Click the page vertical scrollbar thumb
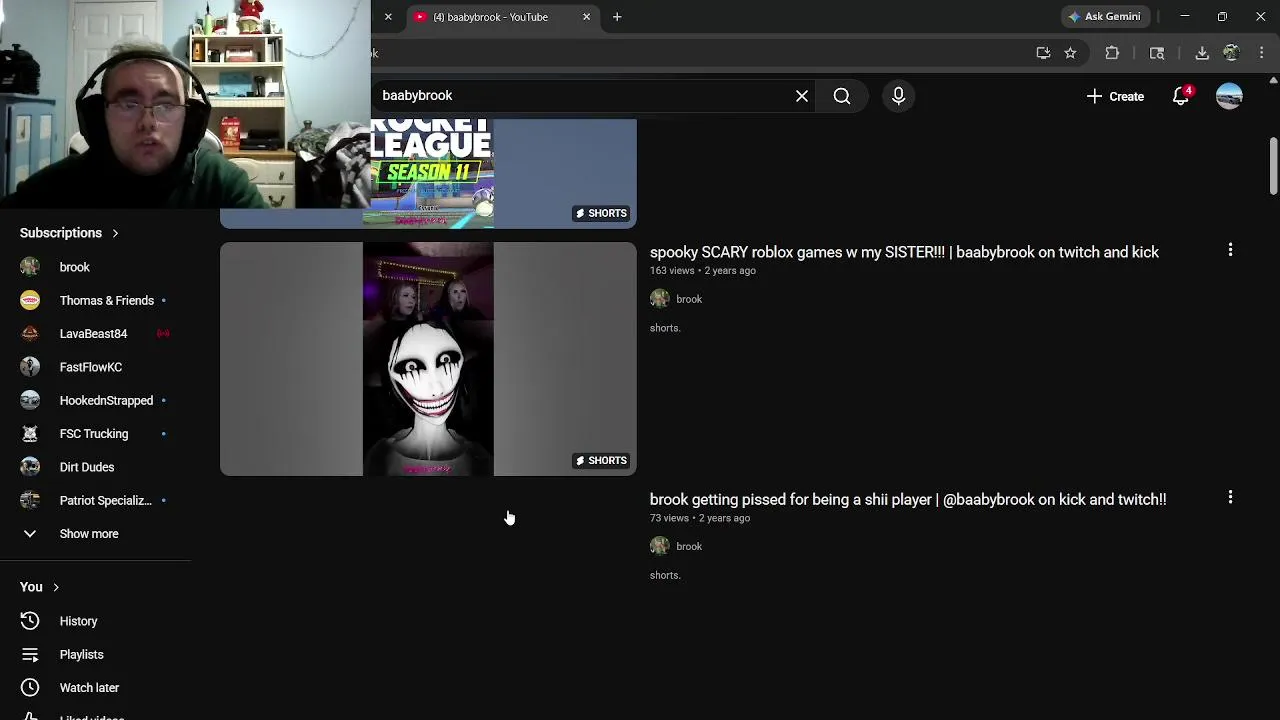 pos(1273,167)
